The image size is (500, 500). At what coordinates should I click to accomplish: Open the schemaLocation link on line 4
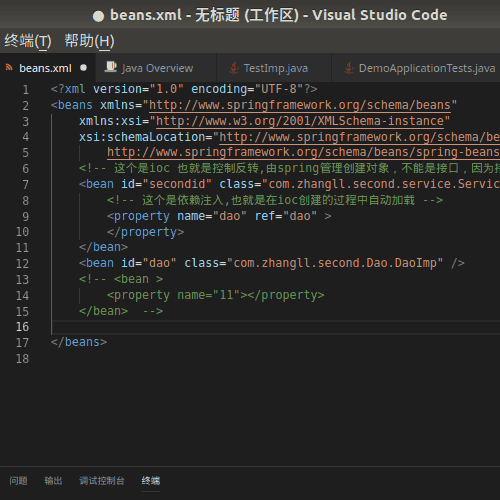coord(359,137)
